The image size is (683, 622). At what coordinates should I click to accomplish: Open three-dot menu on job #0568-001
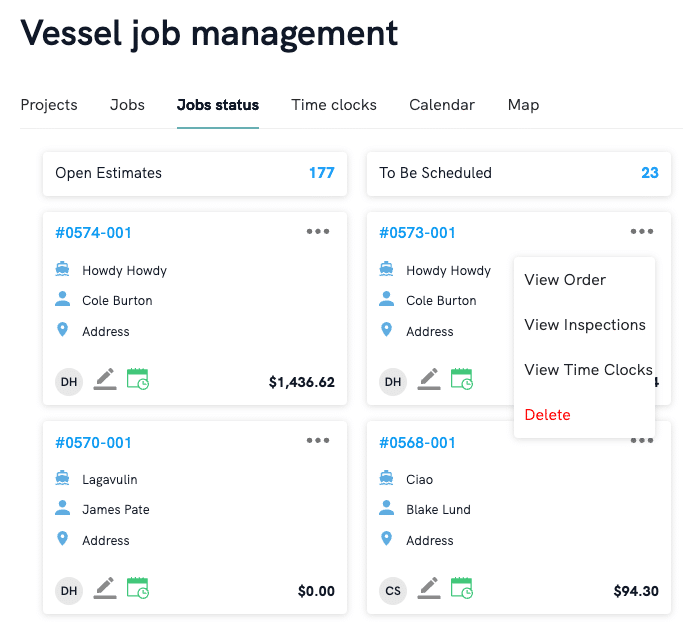coord(642,440)
